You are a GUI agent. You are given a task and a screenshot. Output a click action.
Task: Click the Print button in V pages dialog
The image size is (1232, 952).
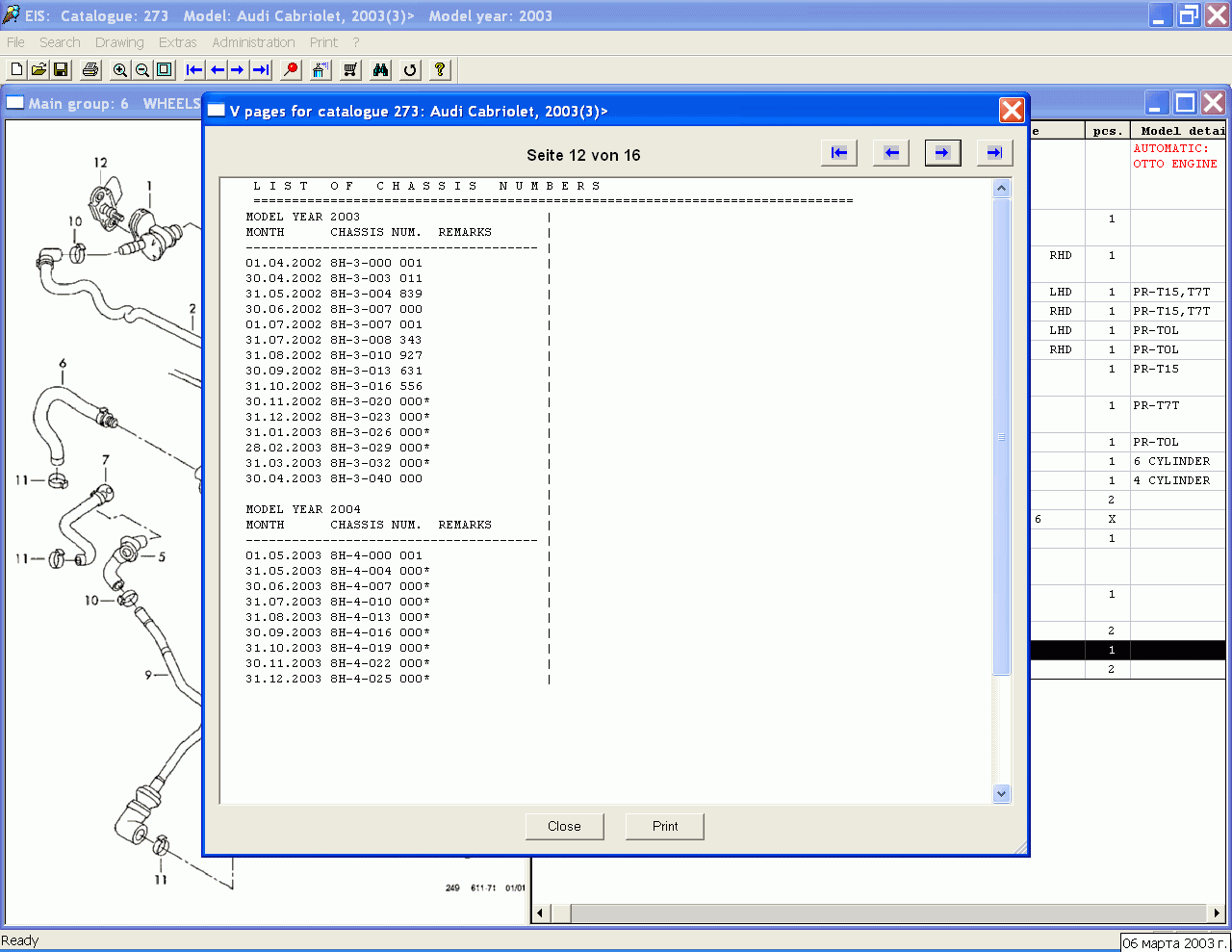664,826
